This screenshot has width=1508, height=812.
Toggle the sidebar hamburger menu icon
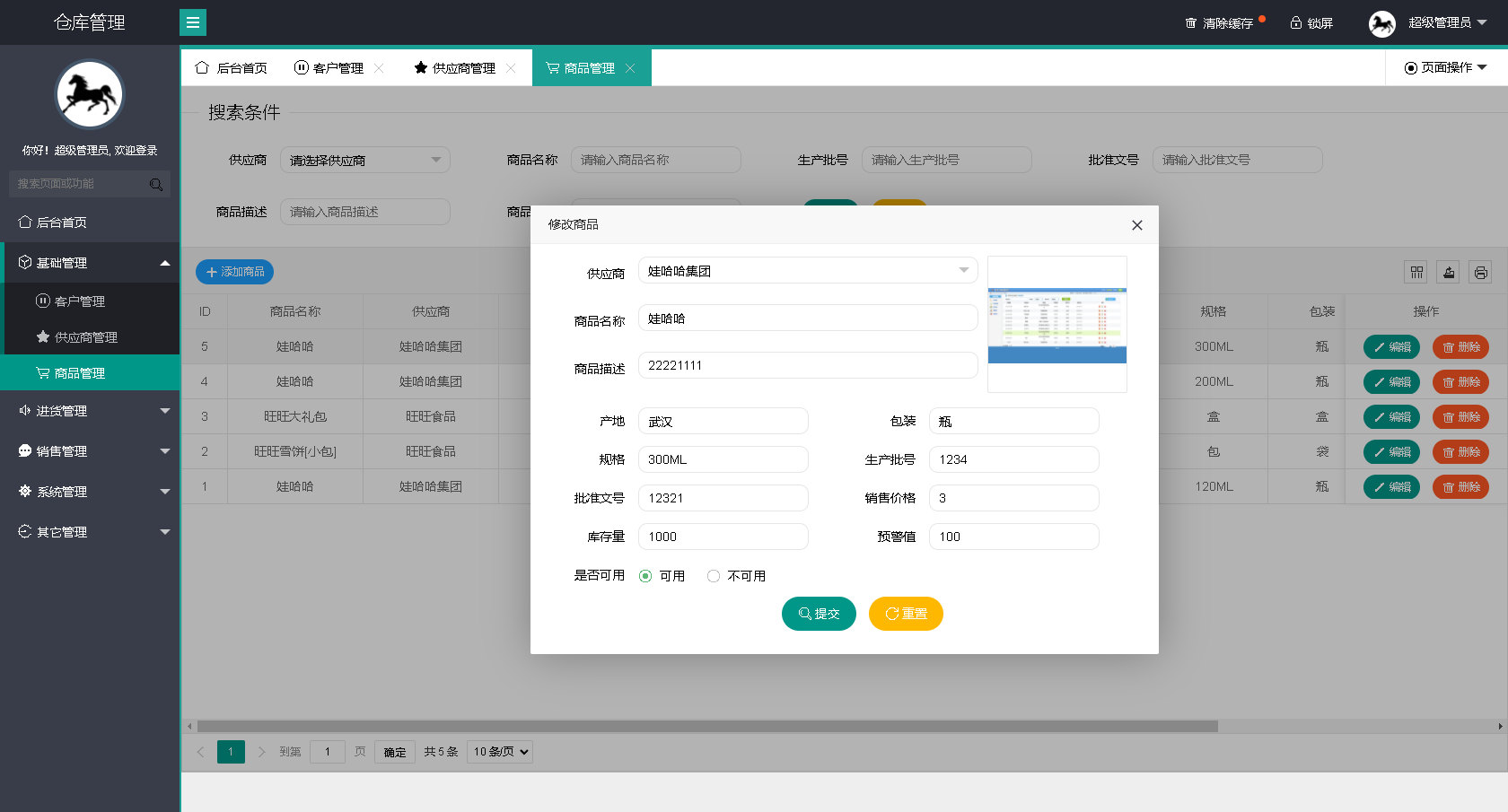tap(193, 22)
